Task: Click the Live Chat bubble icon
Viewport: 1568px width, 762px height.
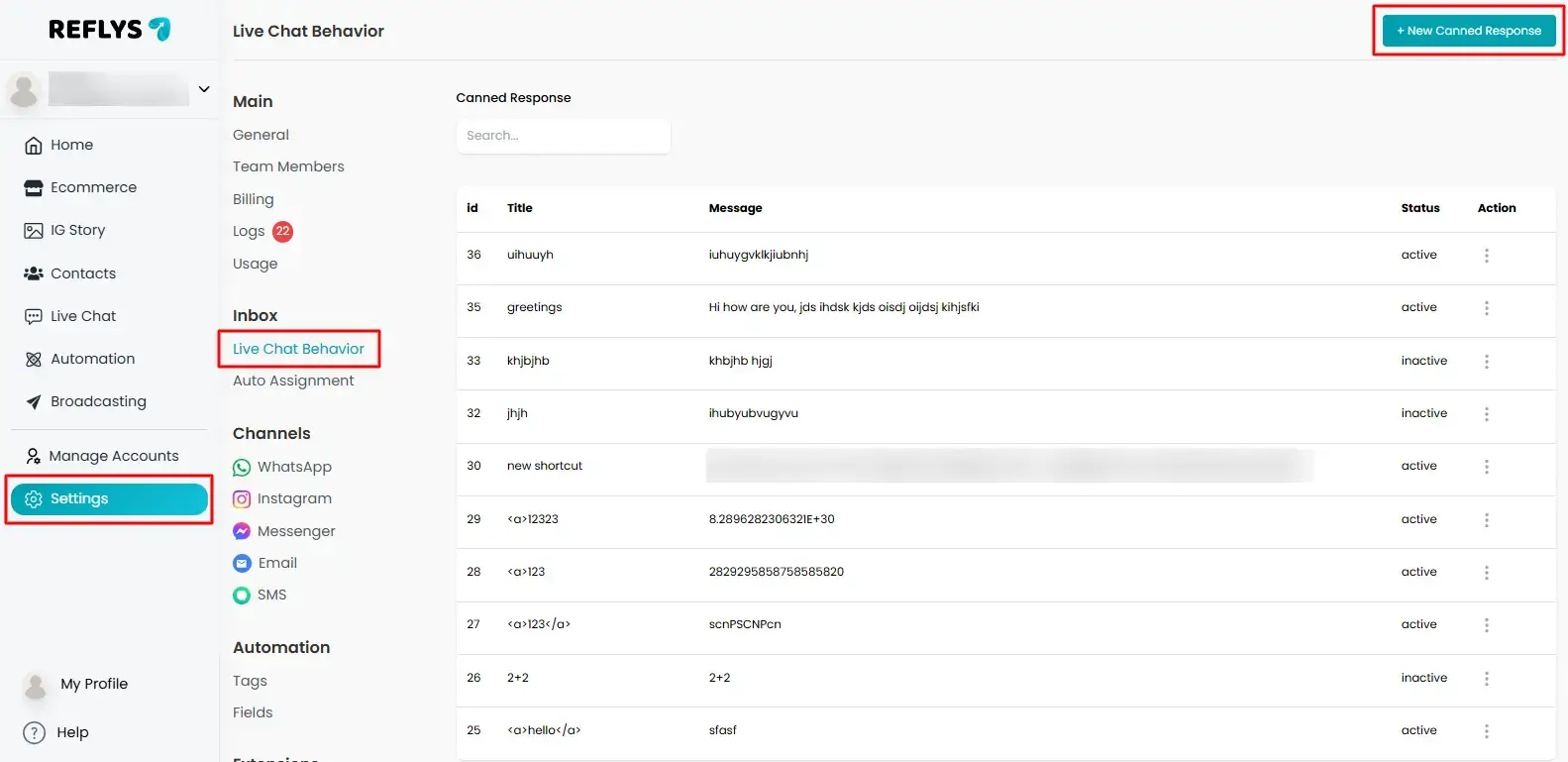Action: pyautogui.click(x=34, y=317)
